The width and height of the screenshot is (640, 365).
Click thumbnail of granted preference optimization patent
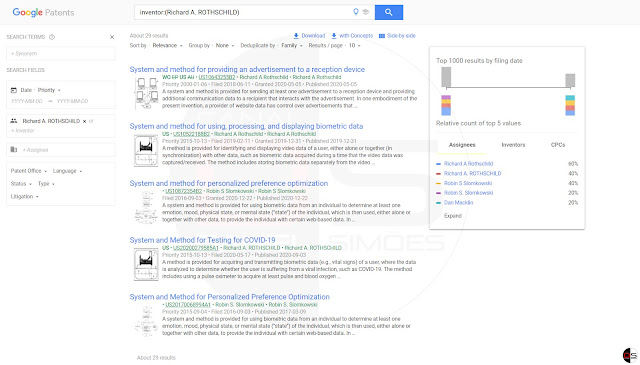[146, 207]
